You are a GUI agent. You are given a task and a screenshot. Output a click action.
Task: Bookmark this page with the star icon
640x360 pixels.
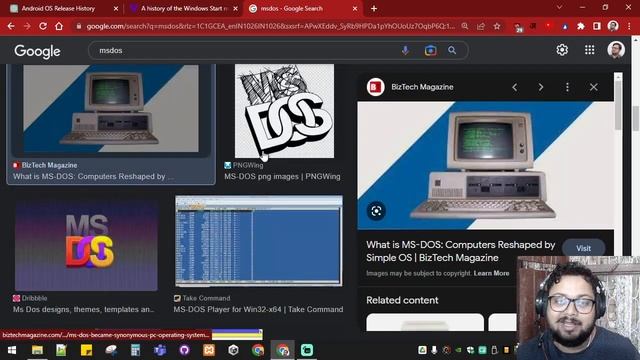pyautogui.click(x=497, y=26)
